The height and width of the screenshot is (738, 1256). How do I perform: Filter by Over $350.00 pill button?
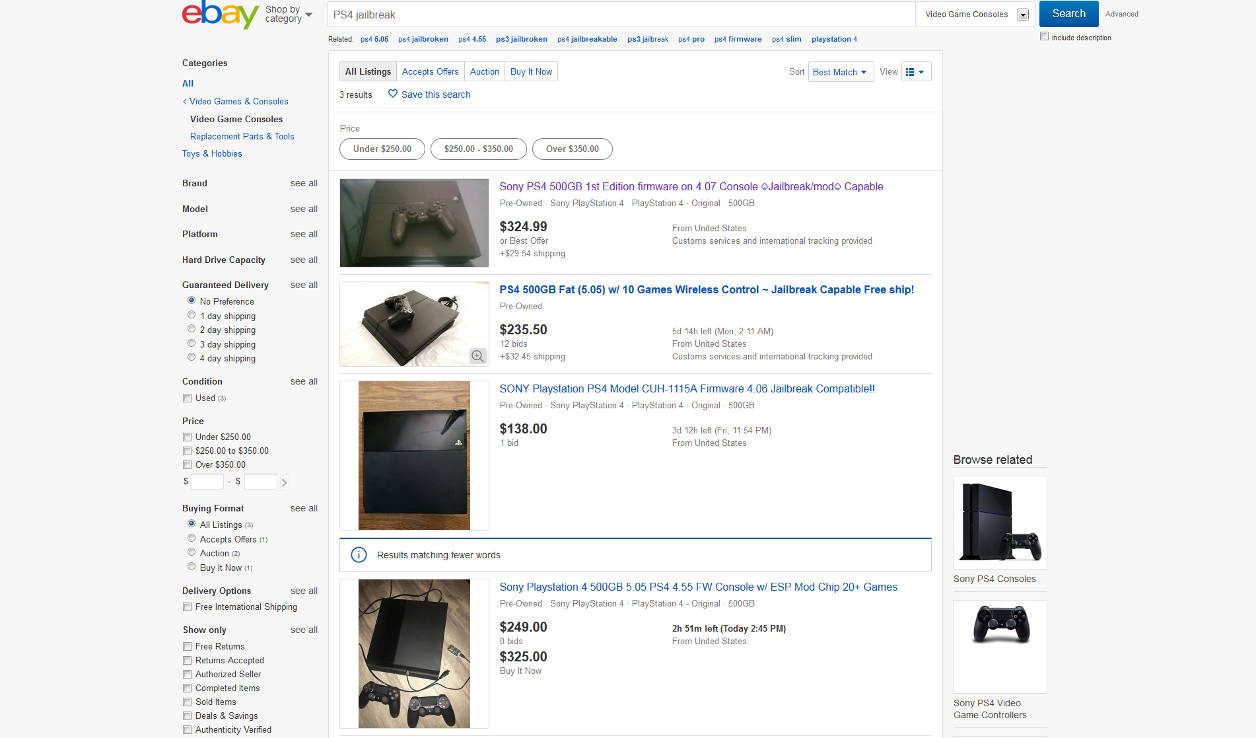pyautogui.click(x=572, y=149)
